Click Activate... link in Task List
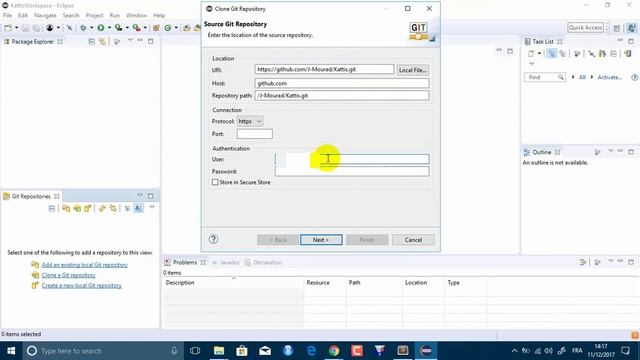The image size is (640, 360). (609, 77)
